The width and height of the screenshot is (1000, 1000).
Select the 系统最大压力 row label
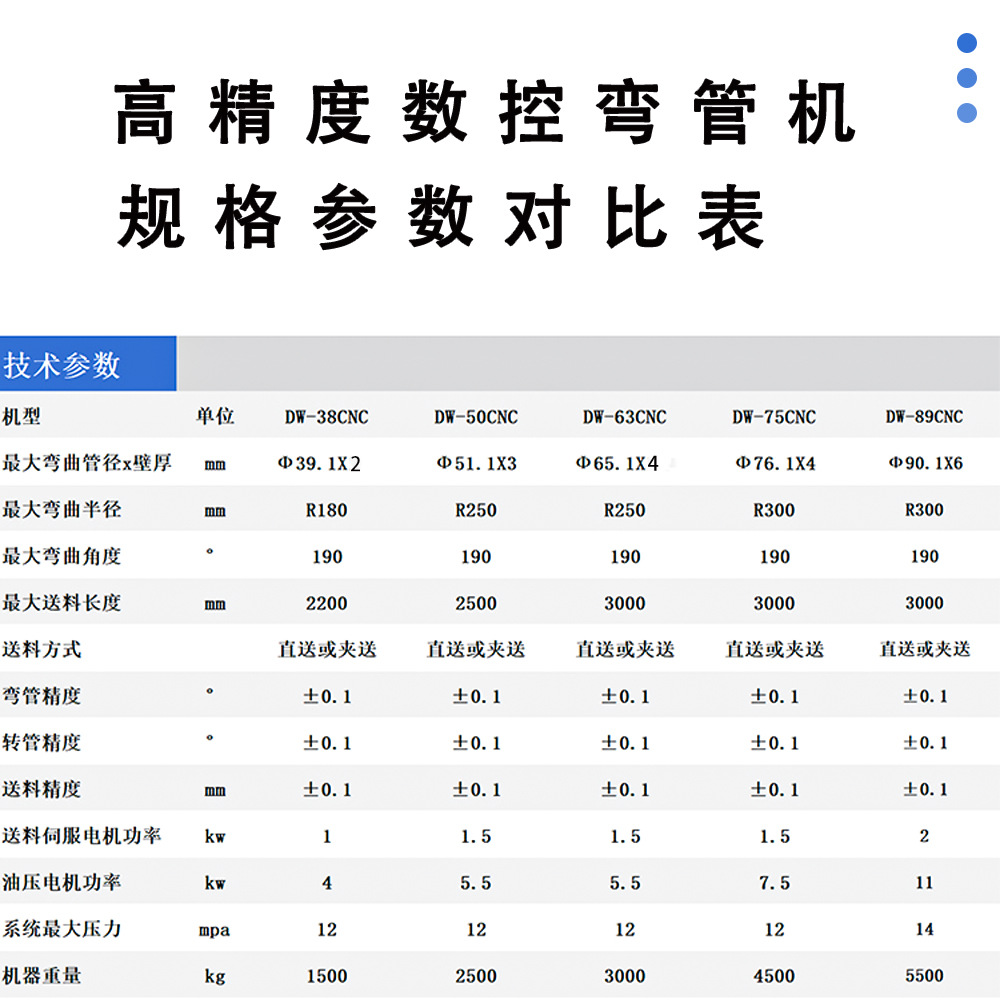(x=61, y=929)
